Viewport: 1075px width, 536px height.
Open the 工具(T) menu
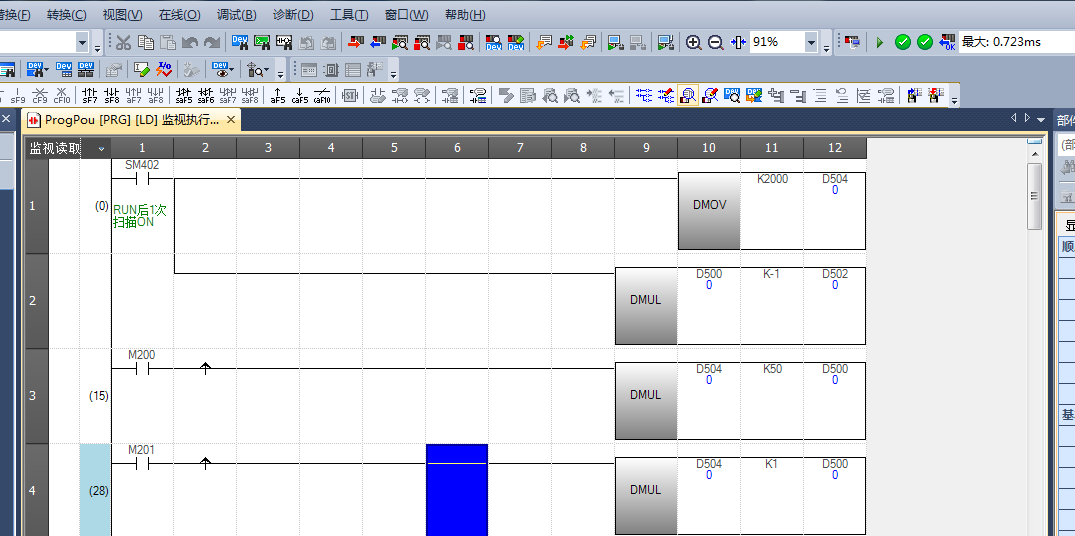[349, 15]
